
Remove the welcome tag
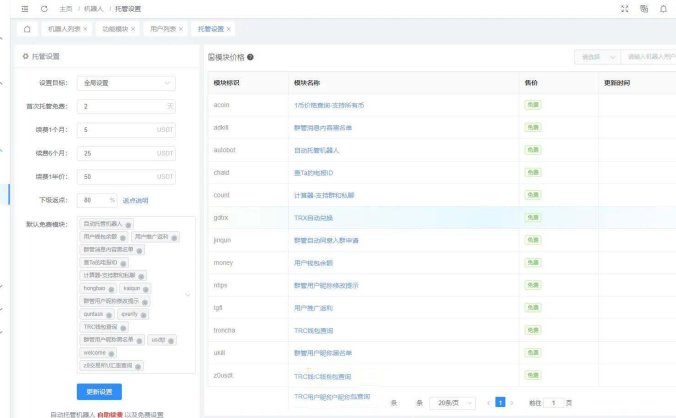(111, 354)
